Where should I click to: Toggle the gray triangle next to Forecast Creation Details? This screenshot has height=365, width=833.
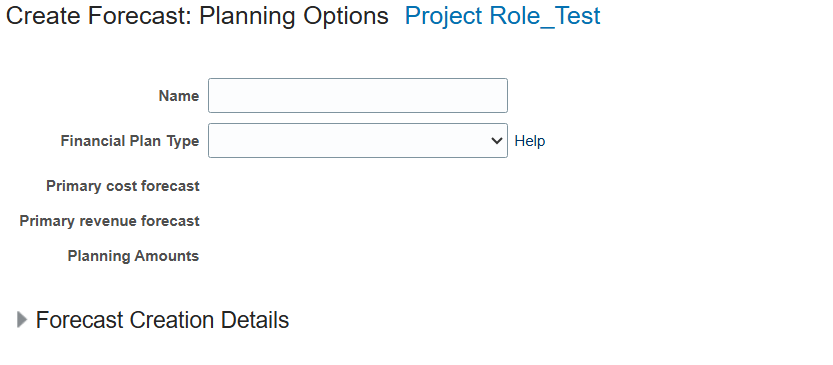tap(22, 320)
